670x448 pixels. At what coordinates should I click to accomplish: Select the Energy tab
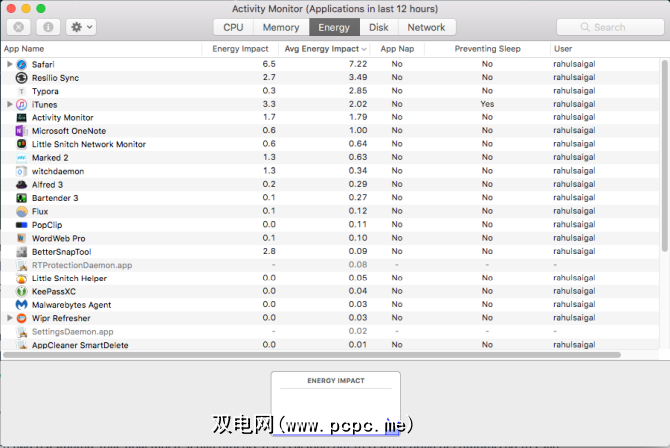coord(334,27)
